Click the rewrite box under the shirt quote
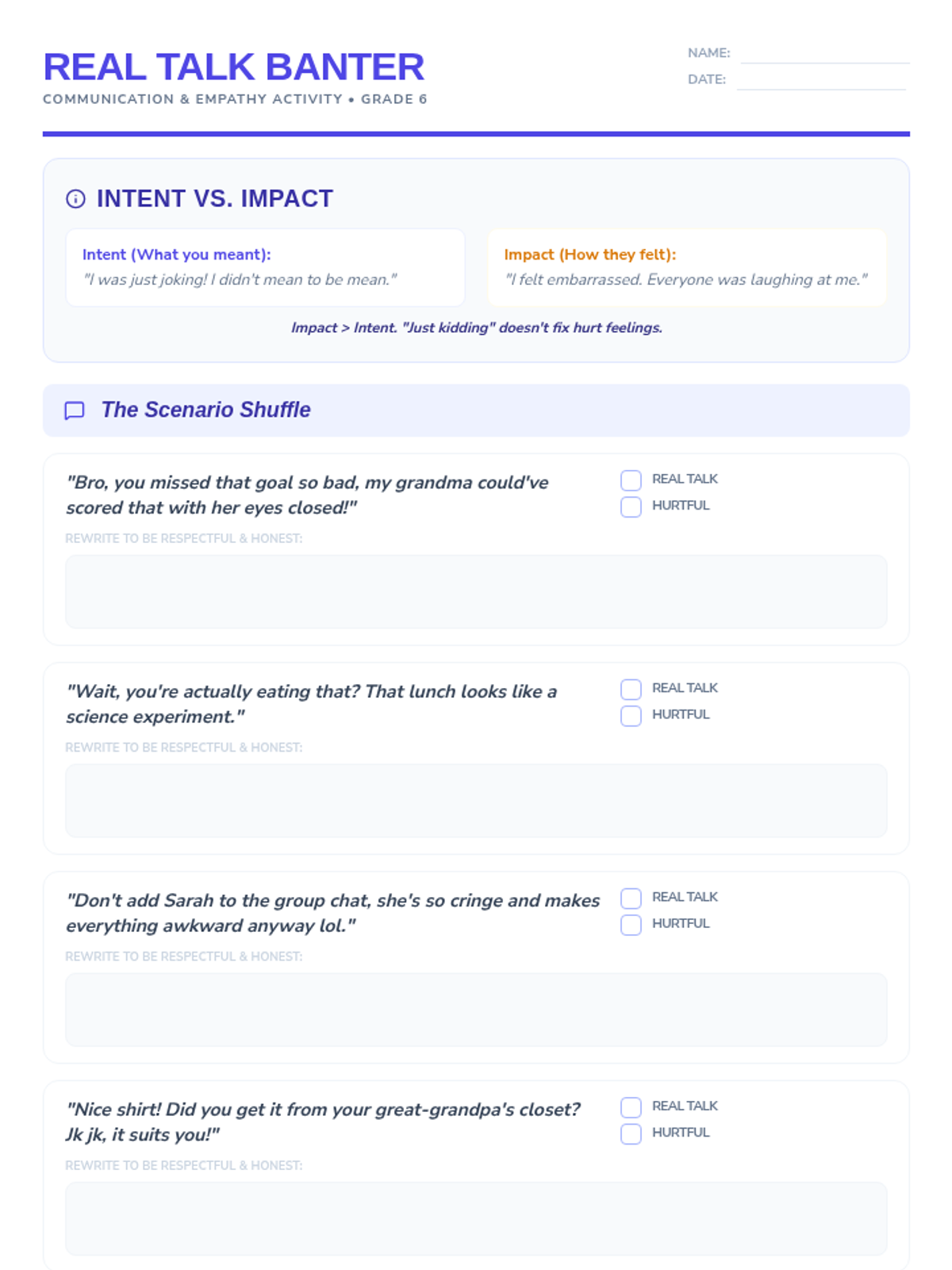Viewport: 952px width, 1270px height. coord(476,1218)
